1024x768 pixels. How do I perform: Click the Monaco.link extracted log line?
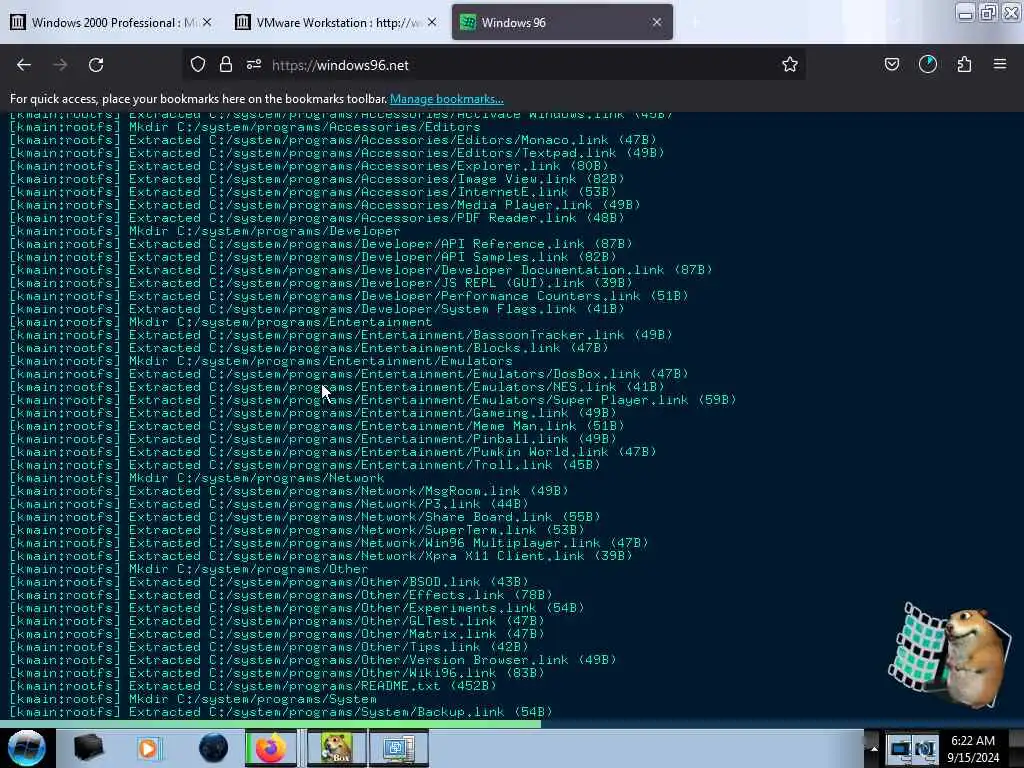point(333,140)
